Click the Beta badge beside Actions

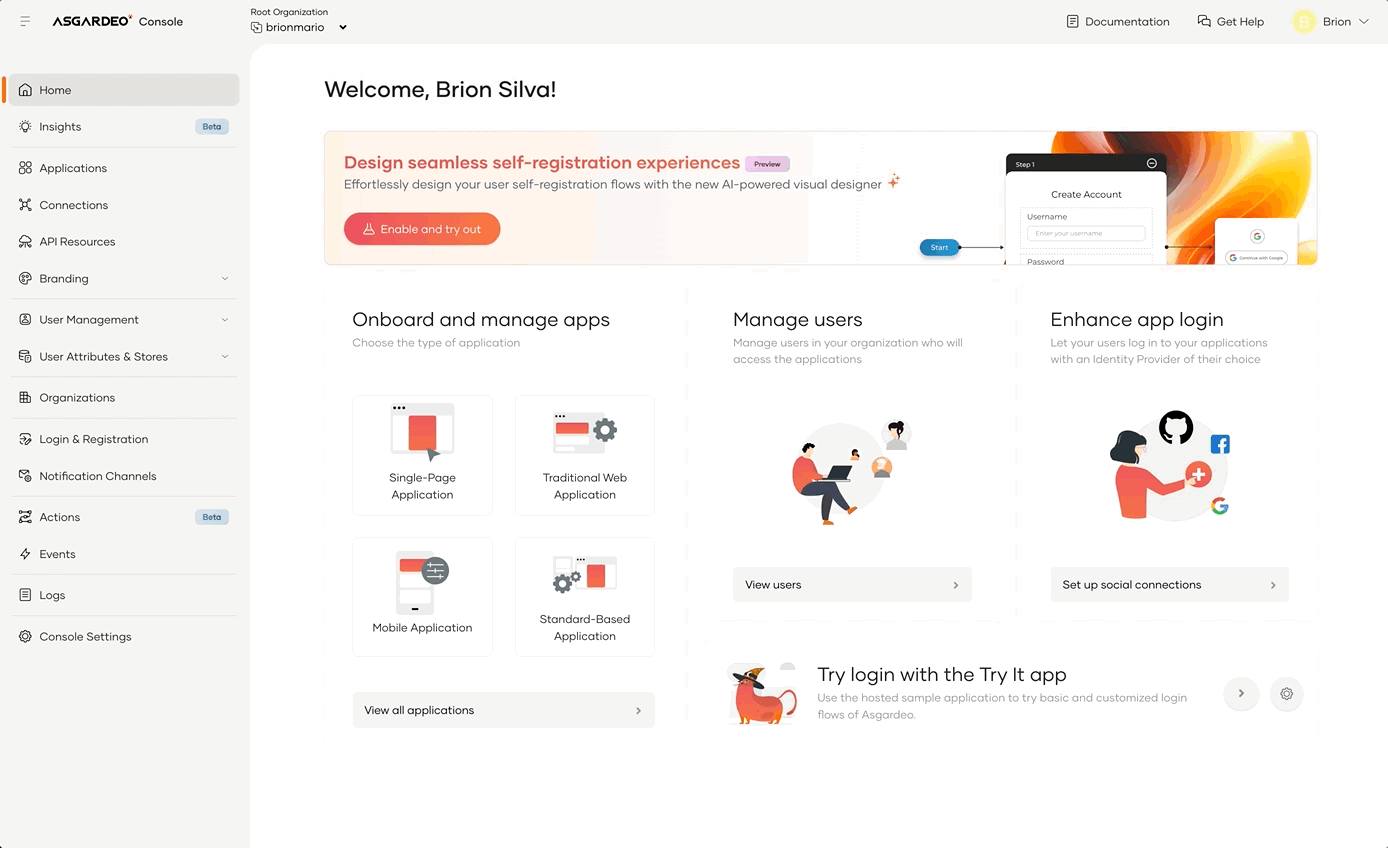212,517
